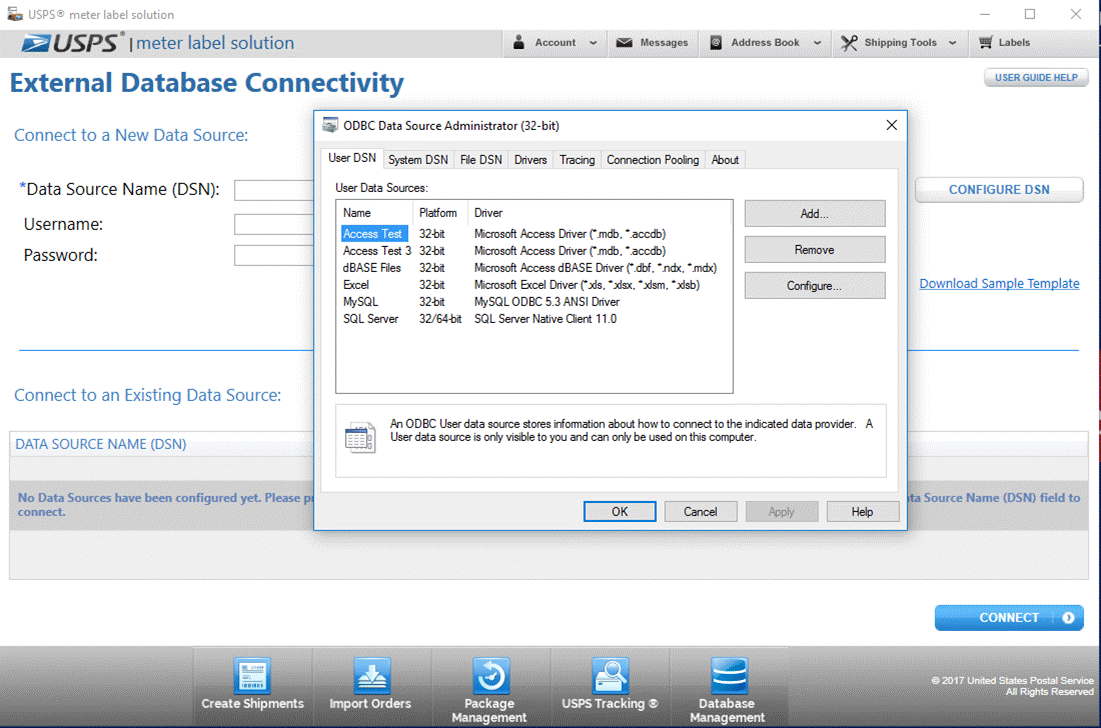This screenshot has width=1101, height=728.
Task: Click the arrow icon on CONNECT button
Action: (1068, 618)
